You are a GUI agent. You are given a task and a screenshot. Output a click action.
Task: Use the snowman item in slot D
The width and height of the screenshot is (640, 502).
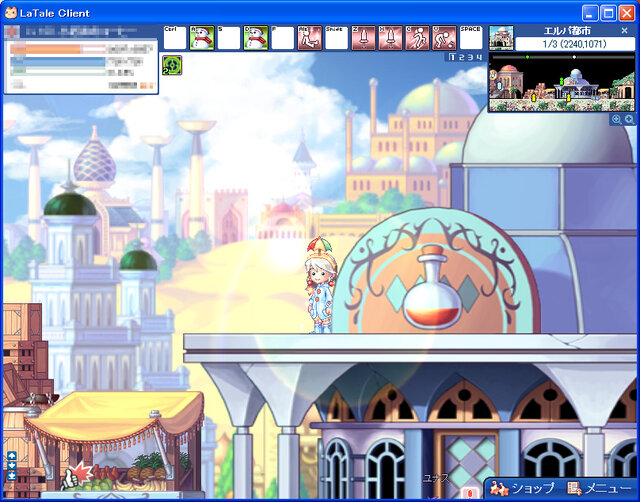coord(256,38)
